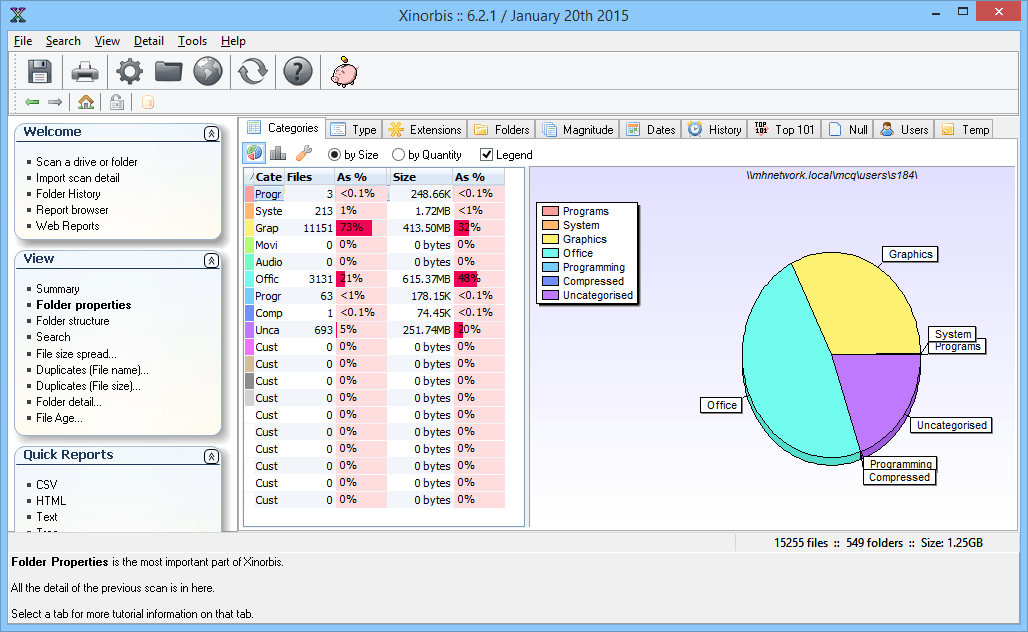Click the Size column header
The image size is (1028, 632).
coord(420,177)
